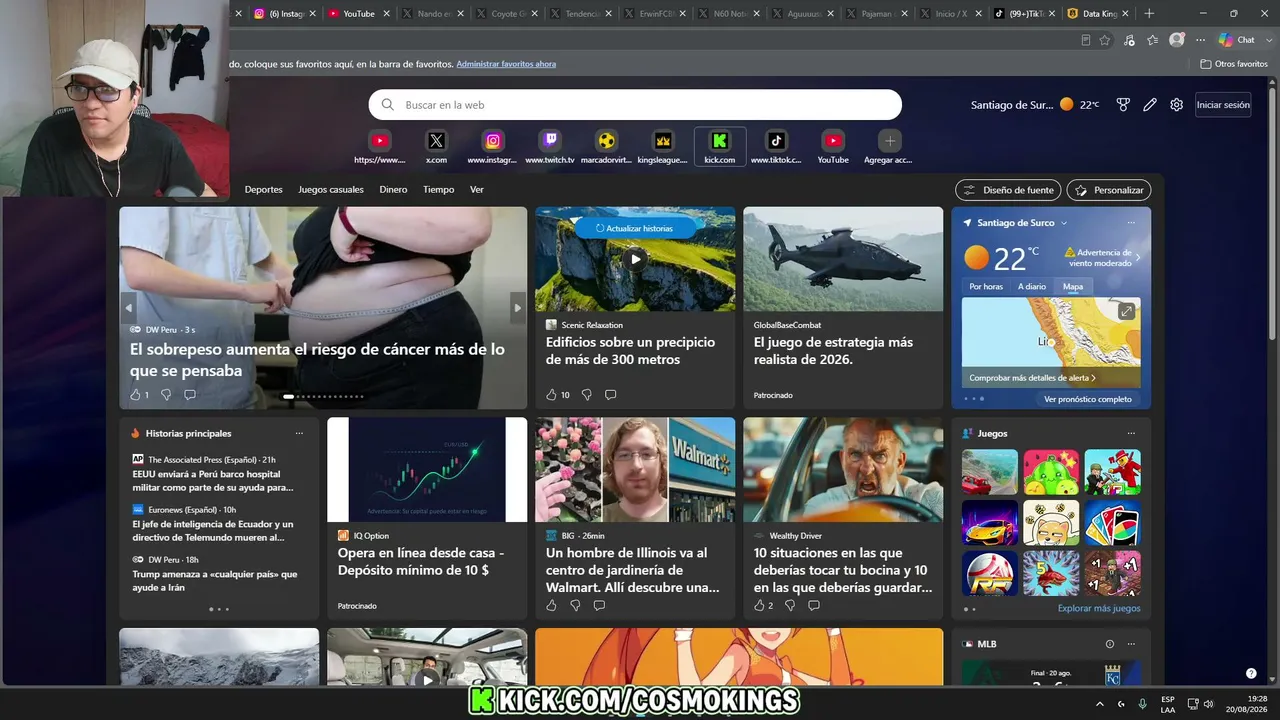
Task: Open Juegos card more options menu
Action: [x=1131, y=433]
